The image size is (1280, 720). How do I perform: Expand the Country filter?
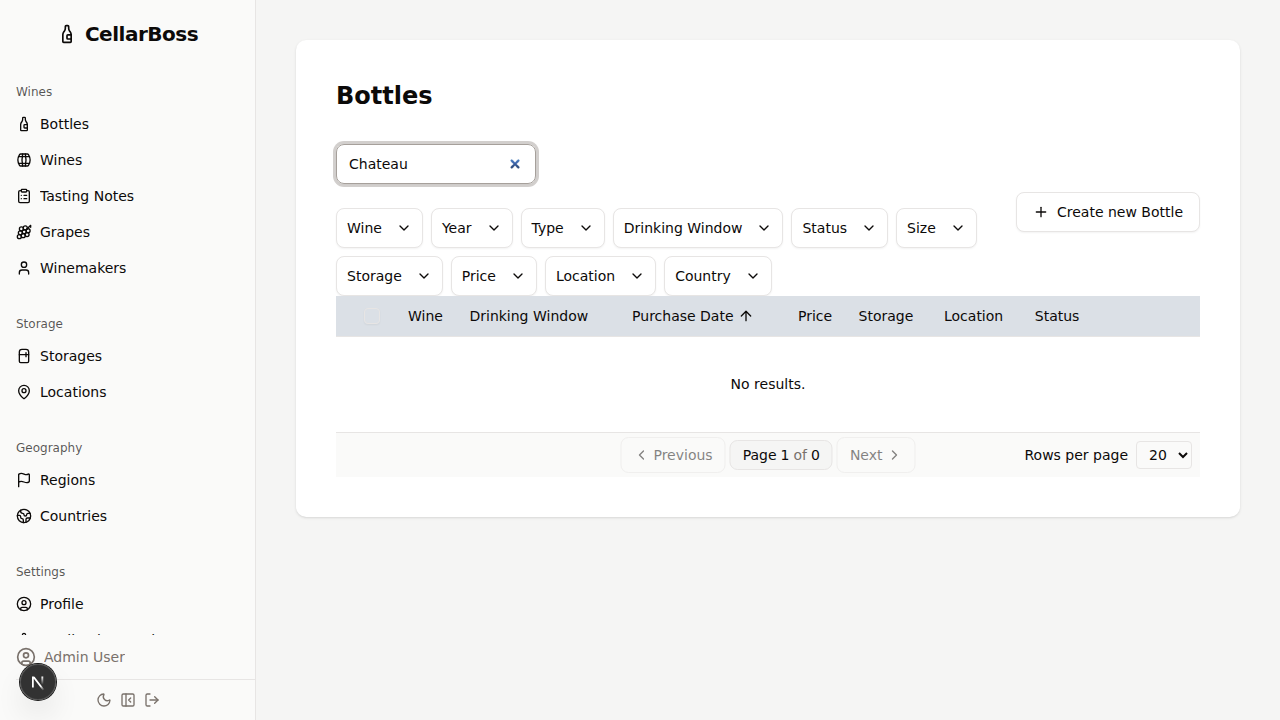[x=716, y=276]
